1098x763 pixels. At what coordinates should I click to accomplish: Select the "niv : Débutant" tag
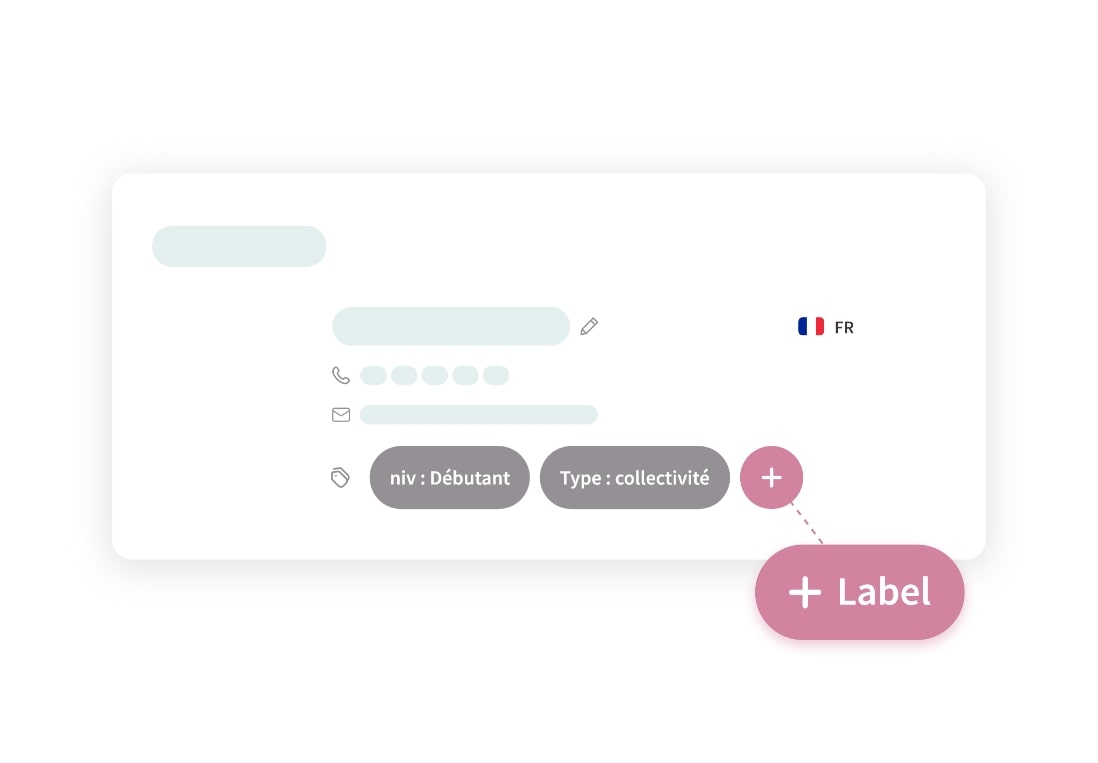tap(449, 478)
